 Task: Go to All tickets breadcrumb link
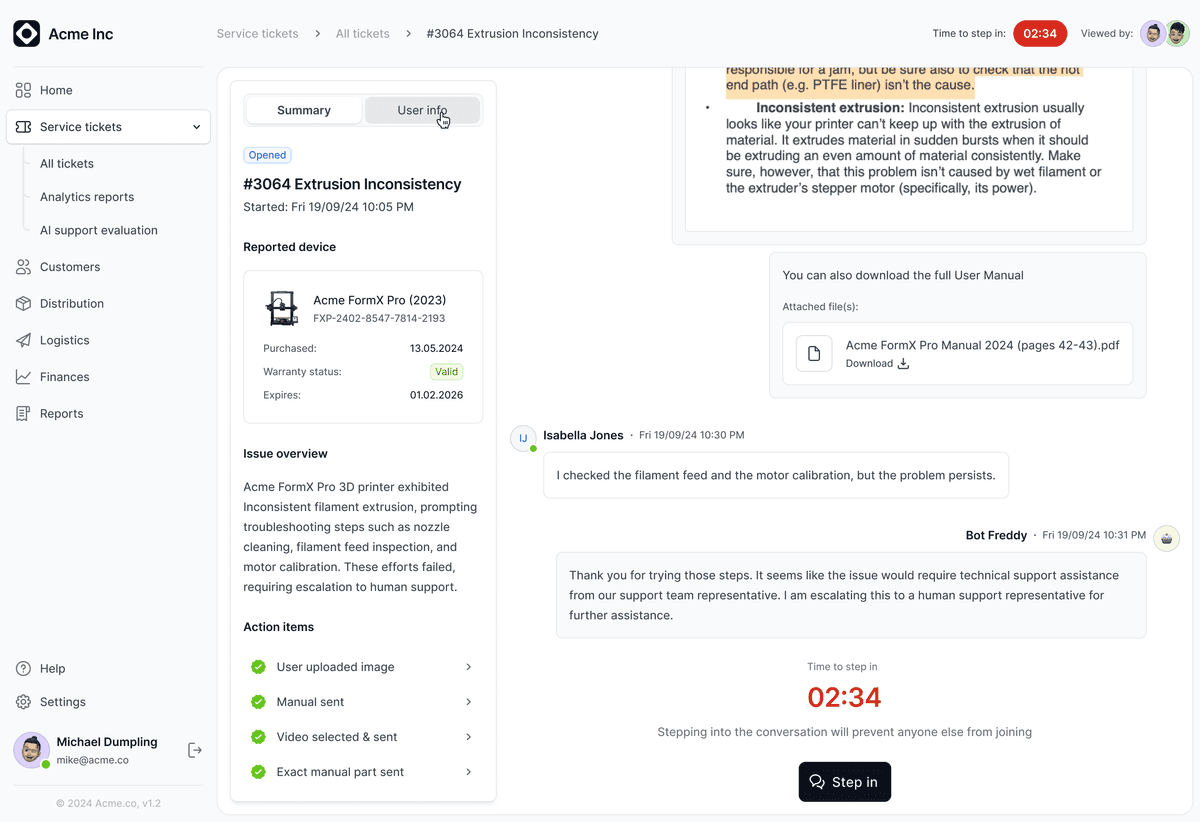[363, 34]
